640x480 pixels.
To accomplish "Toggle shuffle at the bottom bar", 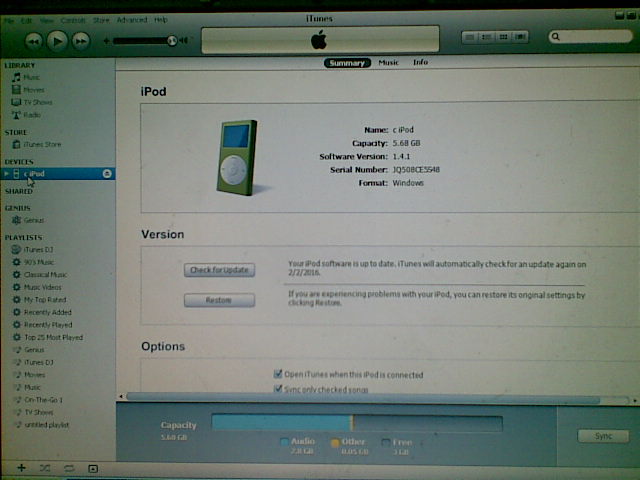I will pyautogui.click(x=45, y=468).
